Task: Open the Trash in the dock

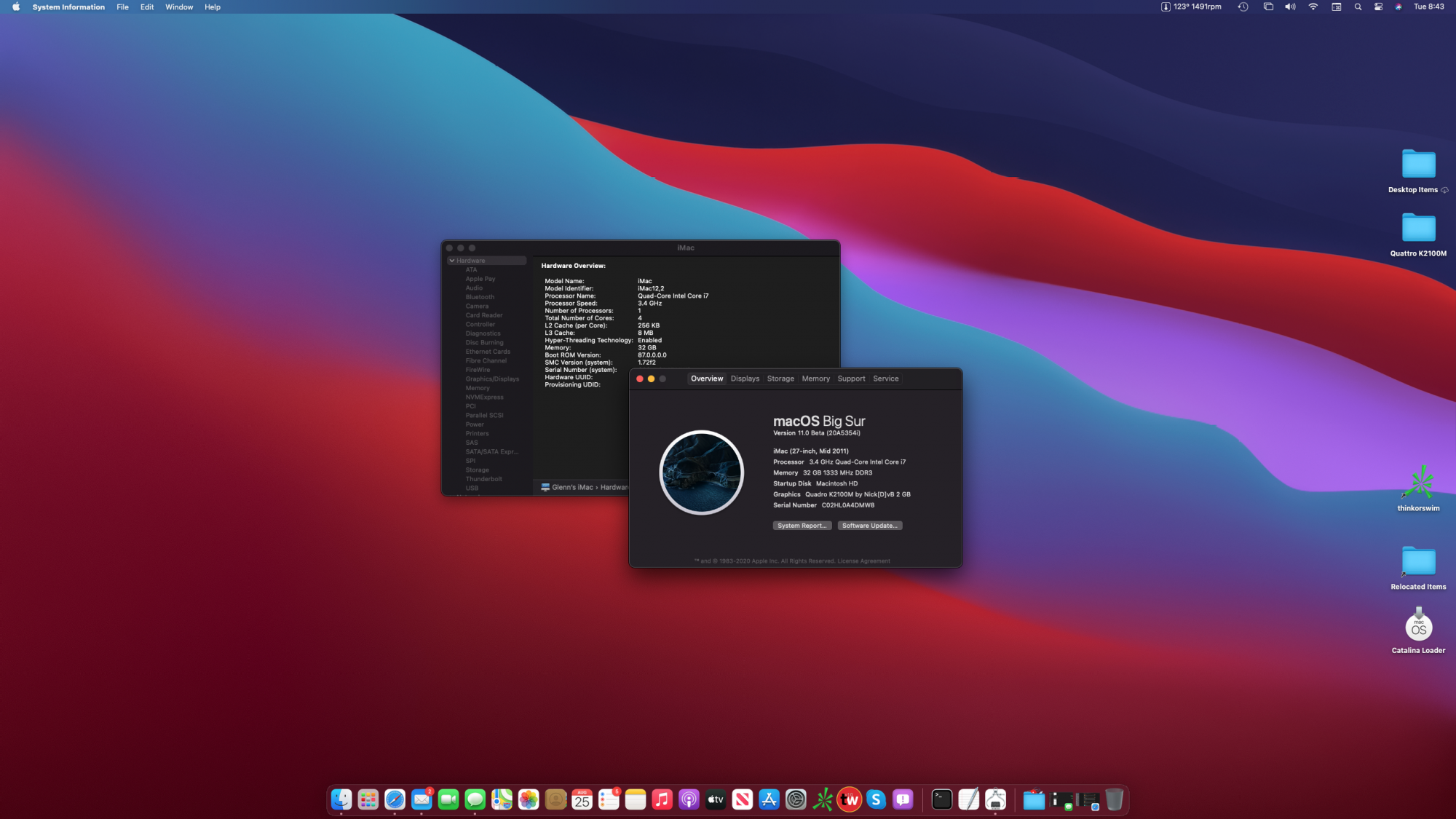Action: click(1114, 799)
